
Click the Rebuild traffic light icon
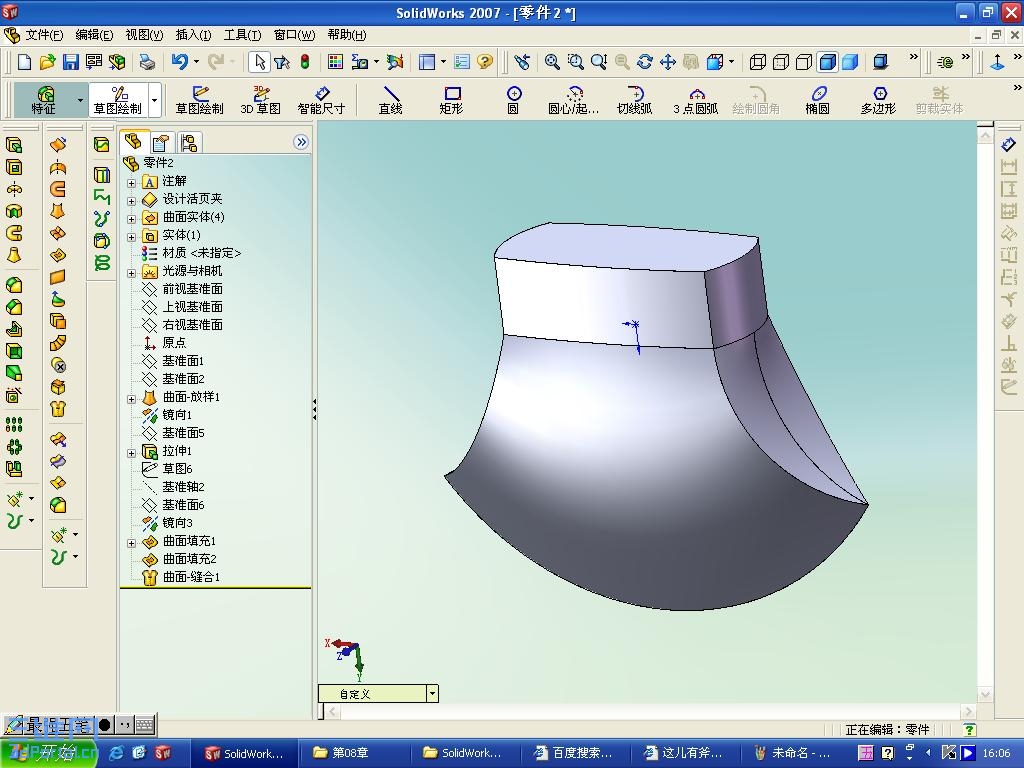[x=305, y=62]
